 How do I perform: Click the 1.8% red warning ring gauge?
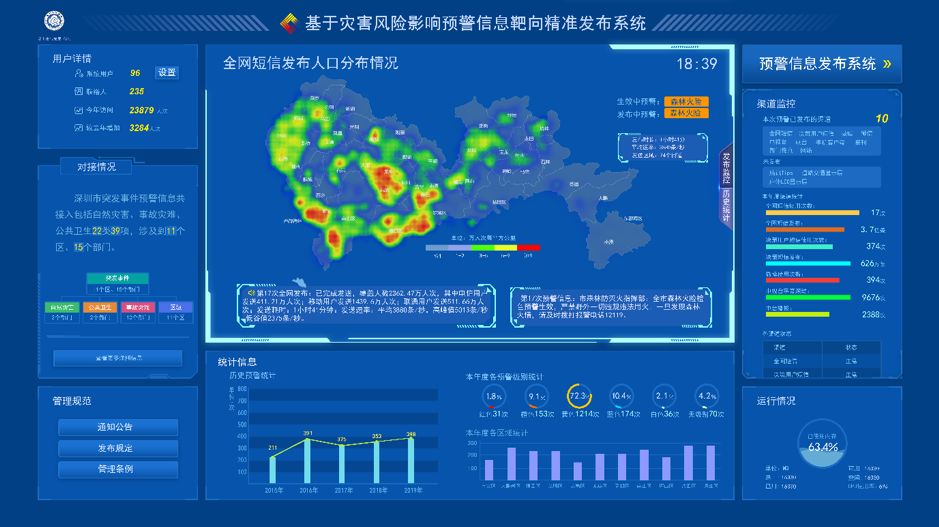coord(493,396)
